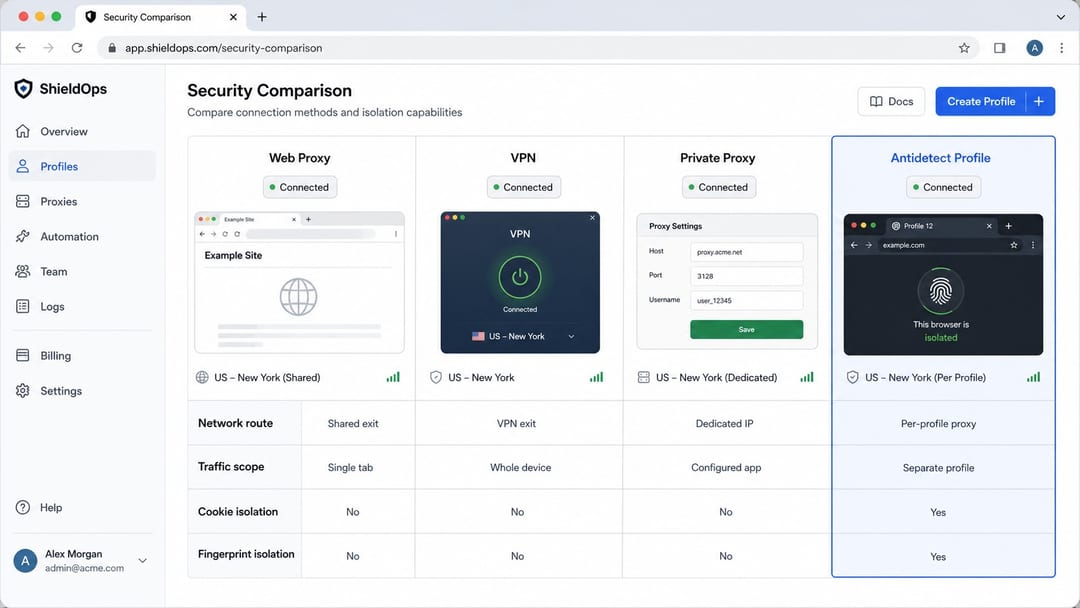Open the Proxies section
The width and height of the screenshot is (1080, 608).
(x=83, y=202)
